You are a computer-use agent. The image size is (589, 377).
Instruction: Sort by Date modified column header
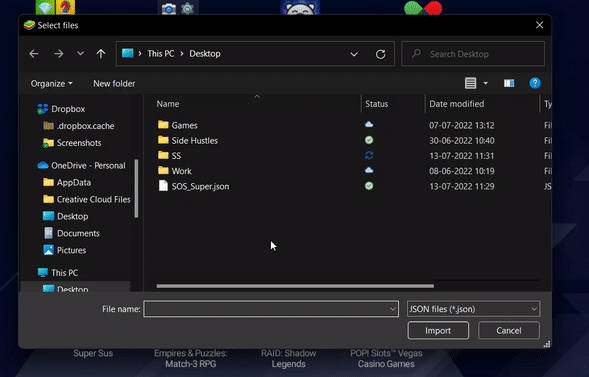coord(456,104)
